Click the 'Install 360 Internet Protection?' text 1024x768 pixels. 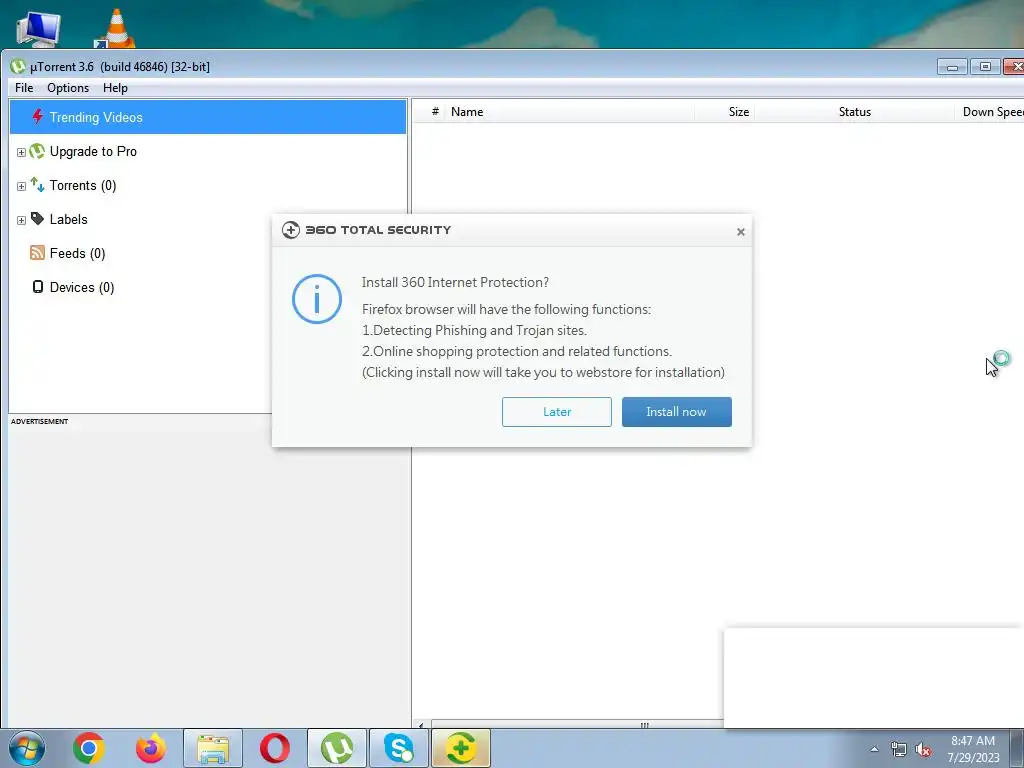pyautogui.click(x=455, y=282)
